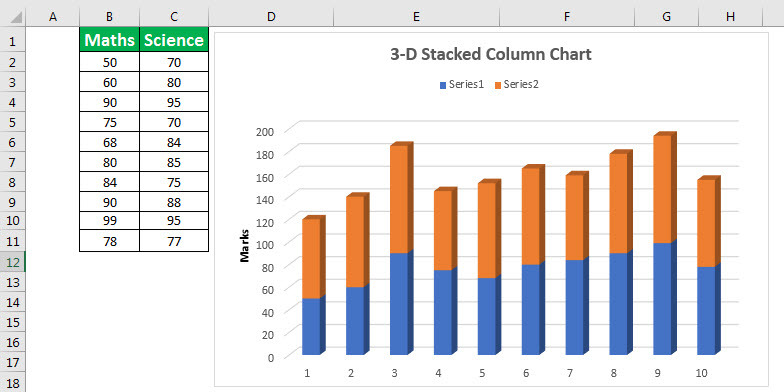The image size is (784, 392).
Task: Select the blue segment of column 3
Action: click(x=399, y=304)
